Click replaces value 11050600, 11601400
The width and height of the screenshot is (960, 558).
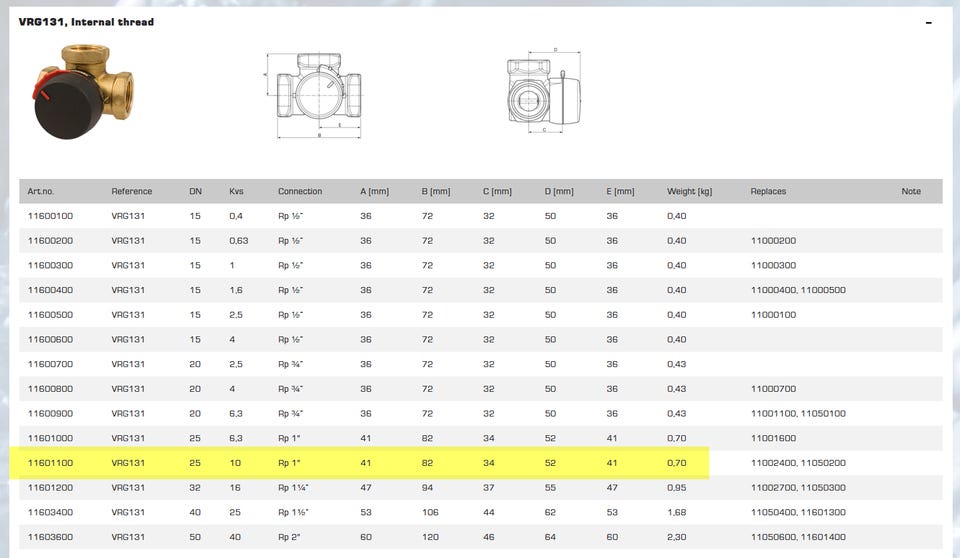798,537
